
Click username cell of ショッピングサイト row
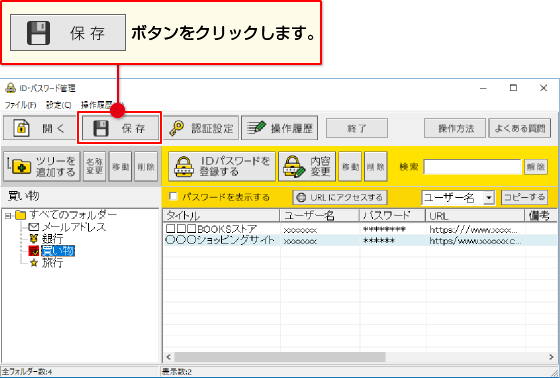(x=320, y=240)
